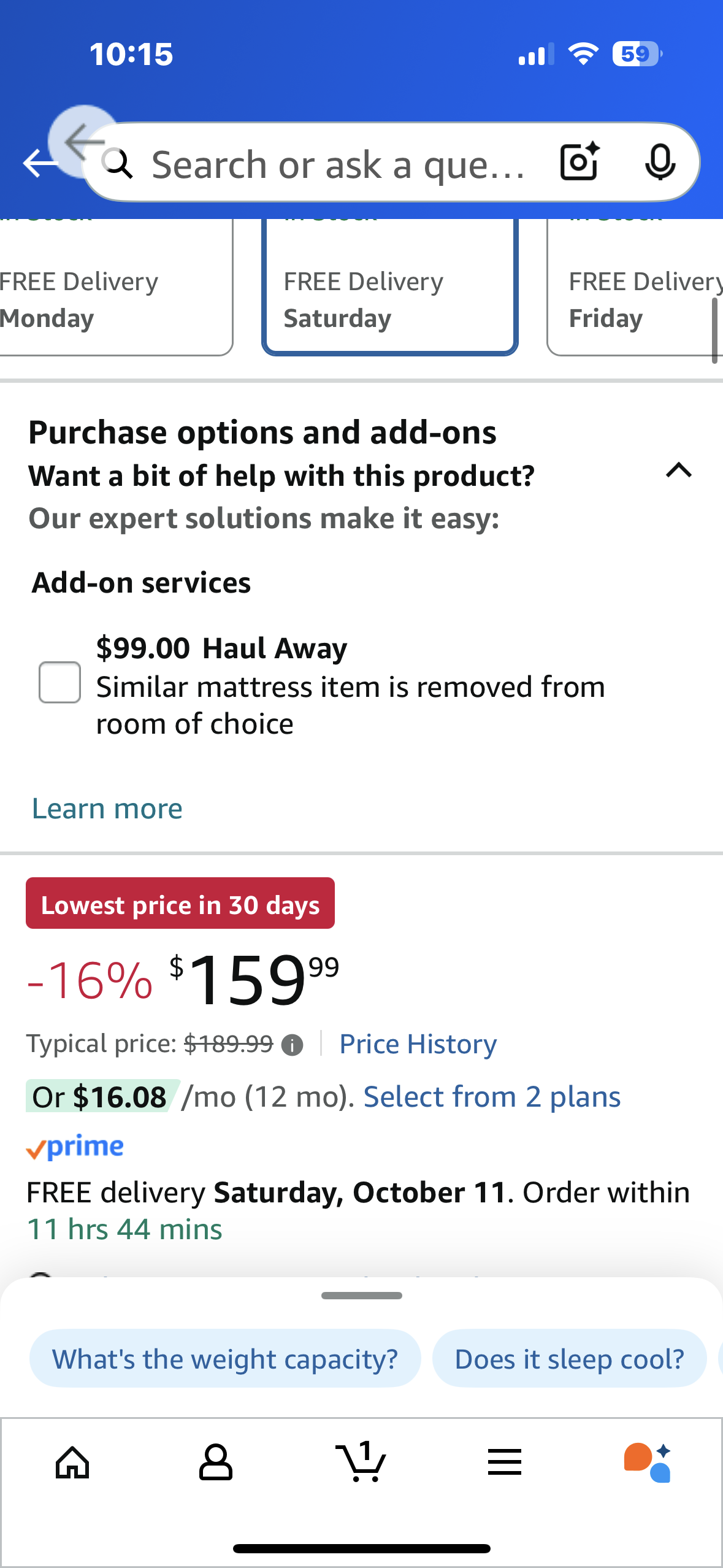Open the account profile tab
Image resolution: width=723 pixels, height=1568 pixels.
(x=216, y=1462)
